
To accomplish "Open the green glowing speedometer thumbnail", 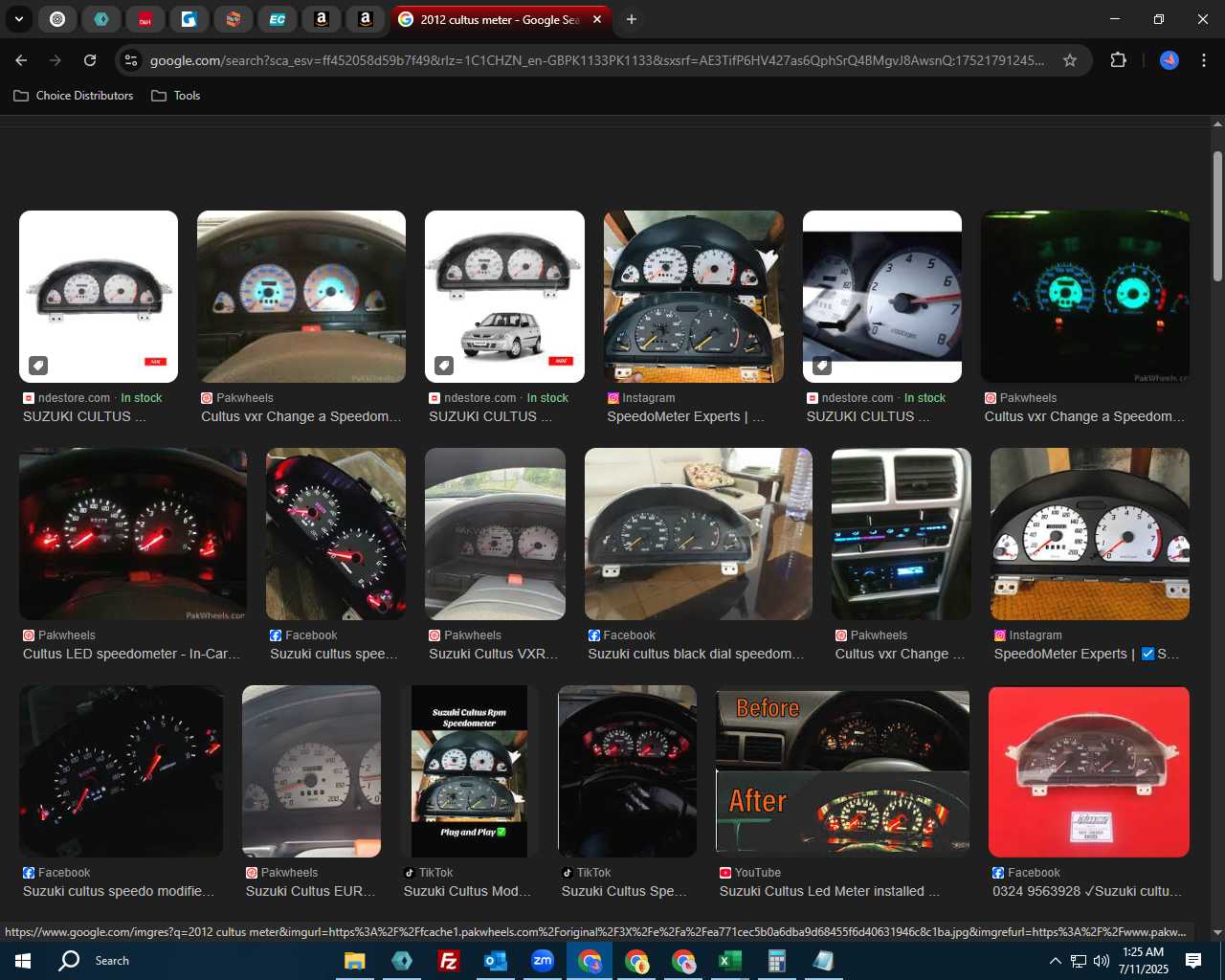I will click(1085, 297).
